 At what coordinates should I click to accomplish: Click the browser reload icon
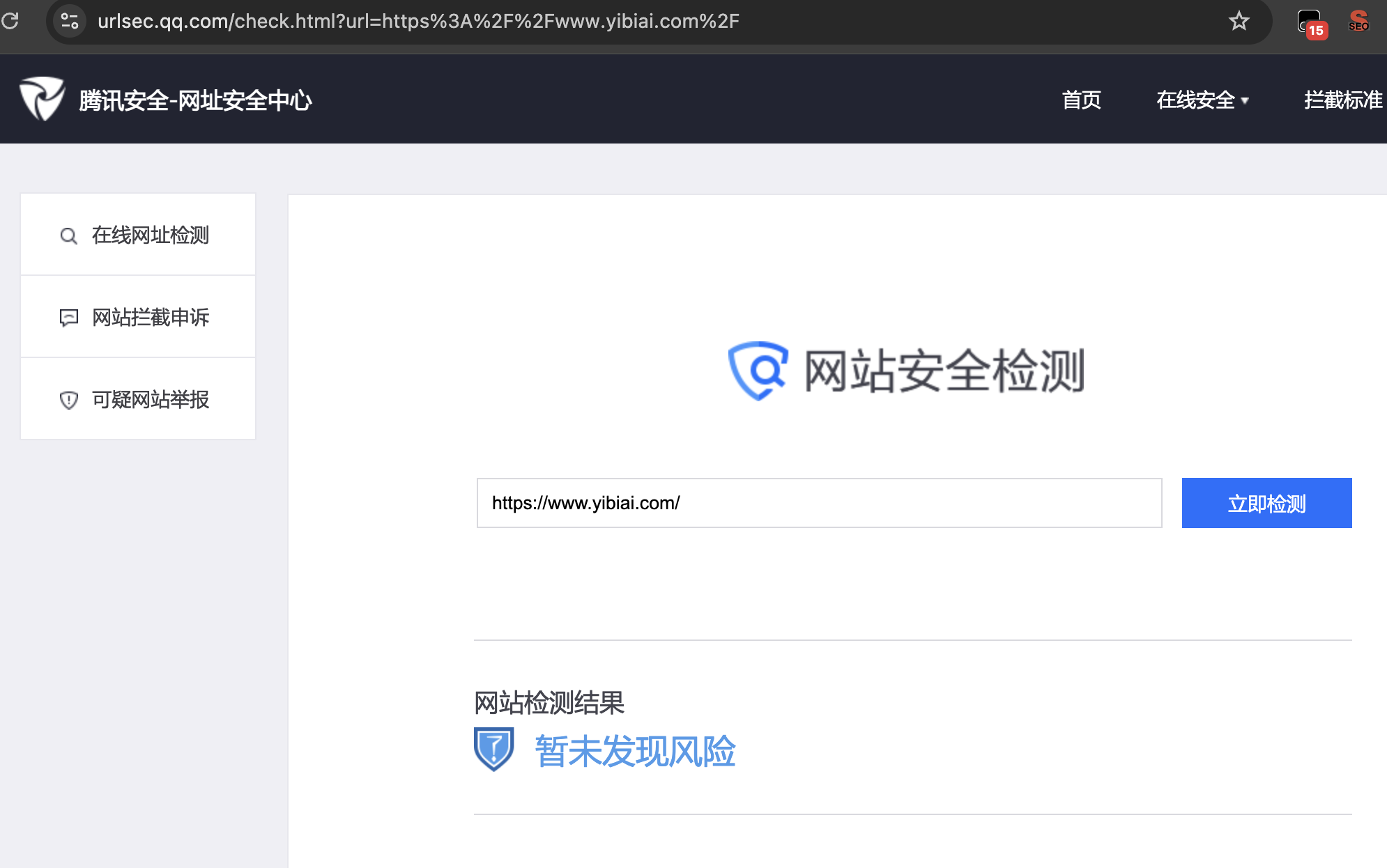coord(10,21)
